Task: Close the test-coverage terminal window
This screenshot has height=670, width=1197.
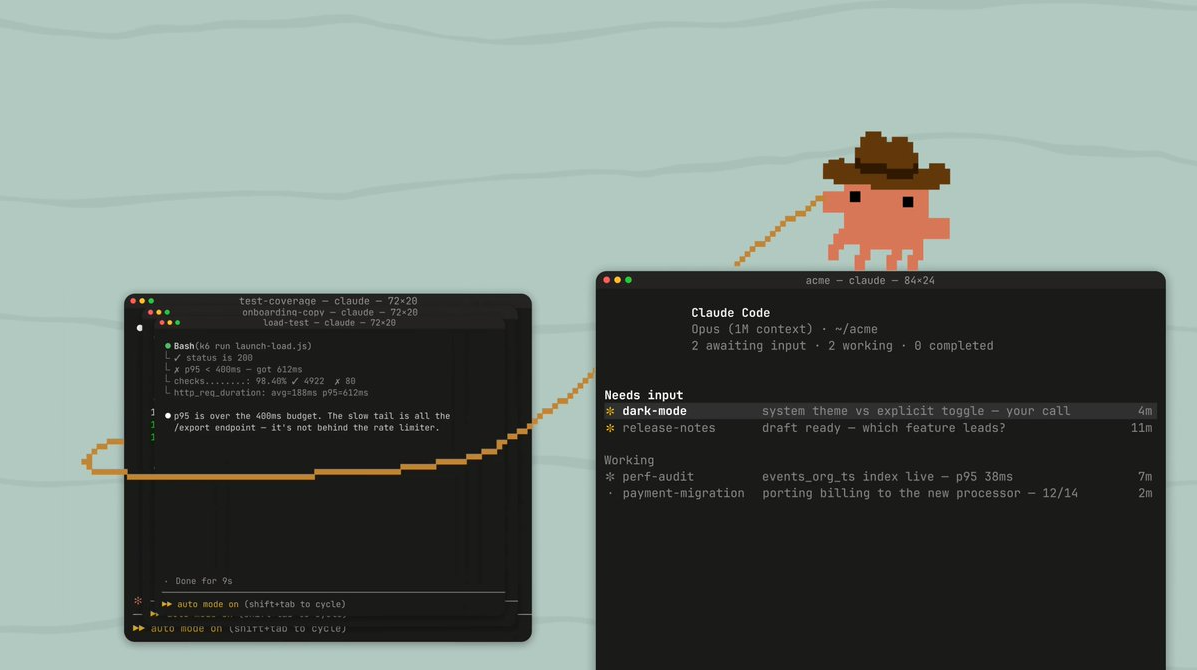Action: [x=133, y=301]
